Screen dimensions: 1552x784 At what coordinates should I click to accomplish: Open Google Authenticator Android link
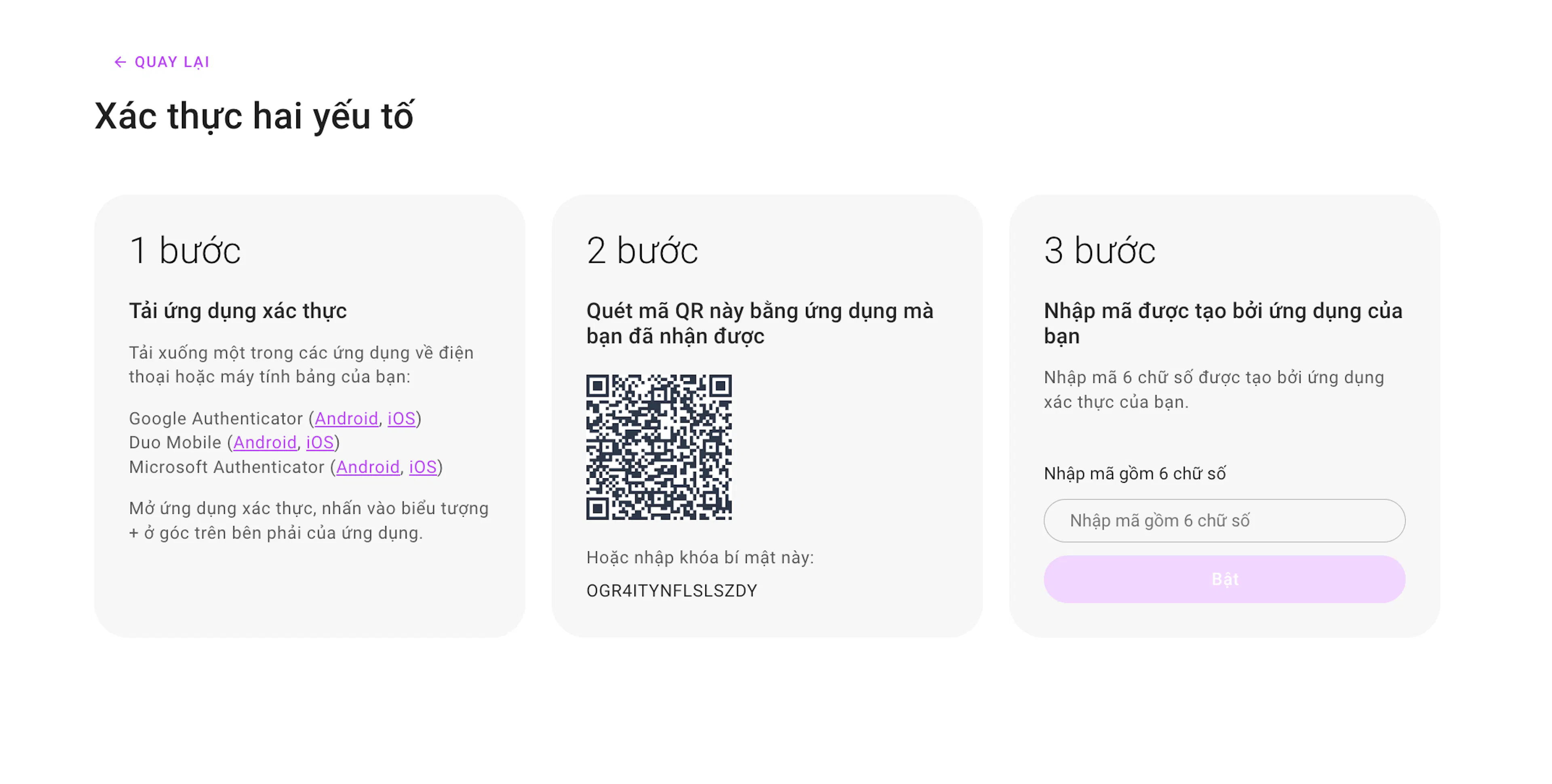tap(346, 418)
